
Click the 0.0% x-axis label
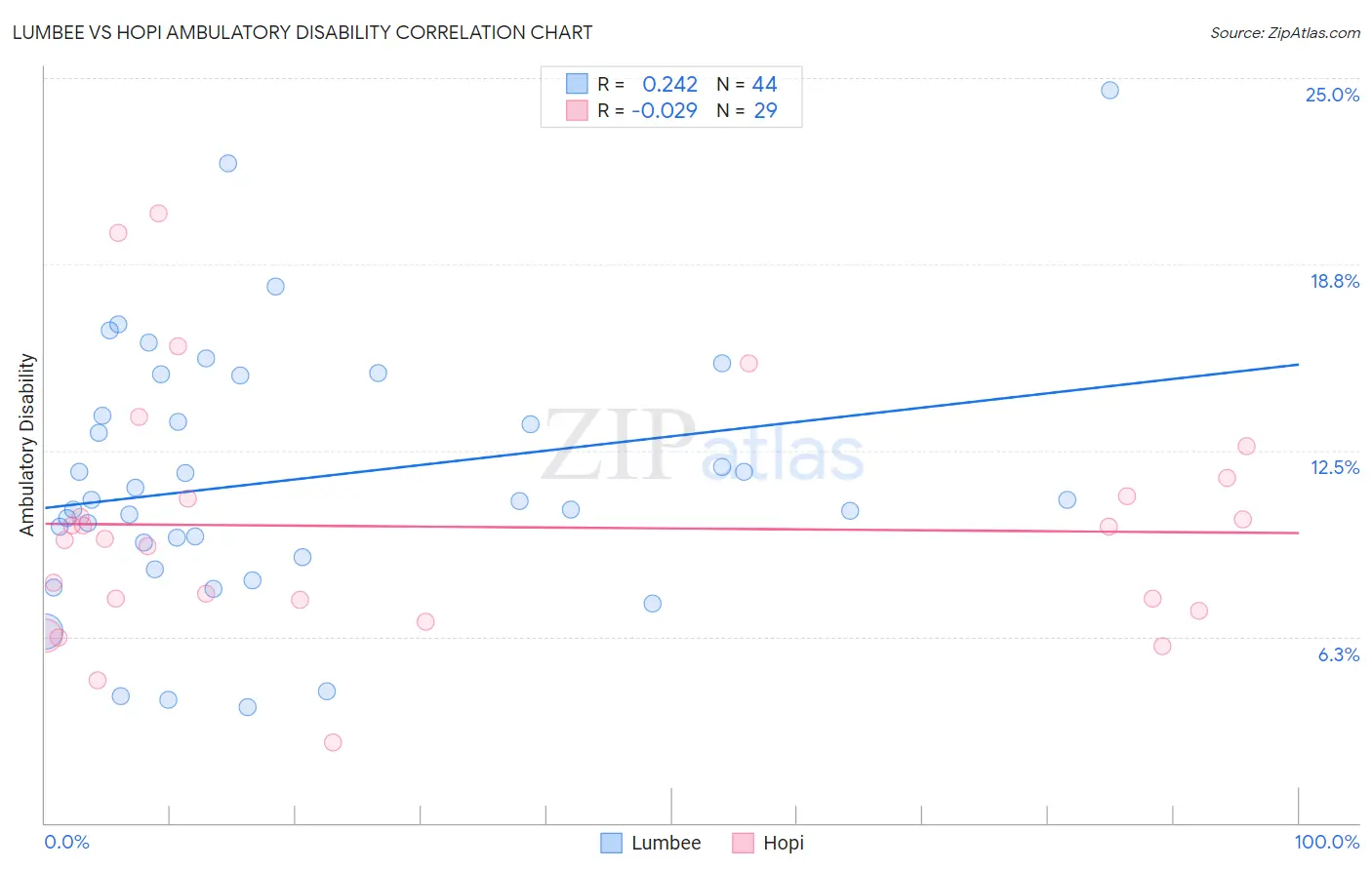point(66,842)
